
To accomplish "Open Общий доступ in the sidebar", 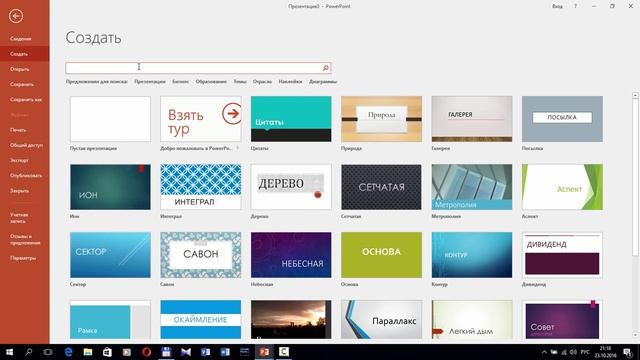I will tap(27, 145).
